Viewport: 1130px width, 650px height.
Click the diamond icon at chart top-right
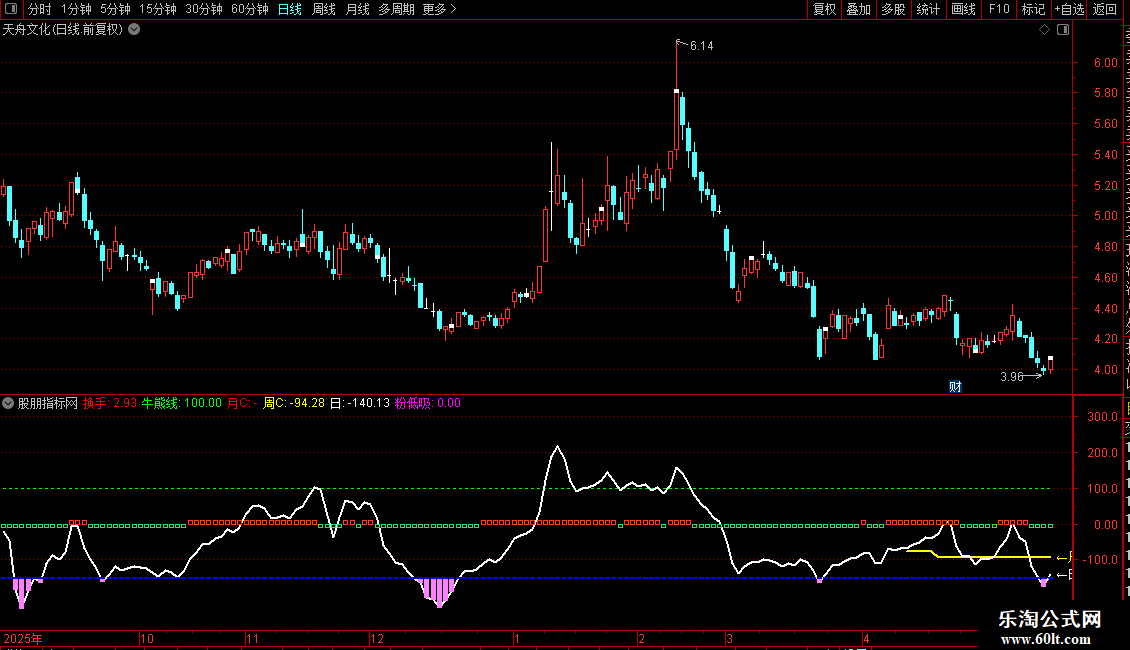click(1044, 30)
